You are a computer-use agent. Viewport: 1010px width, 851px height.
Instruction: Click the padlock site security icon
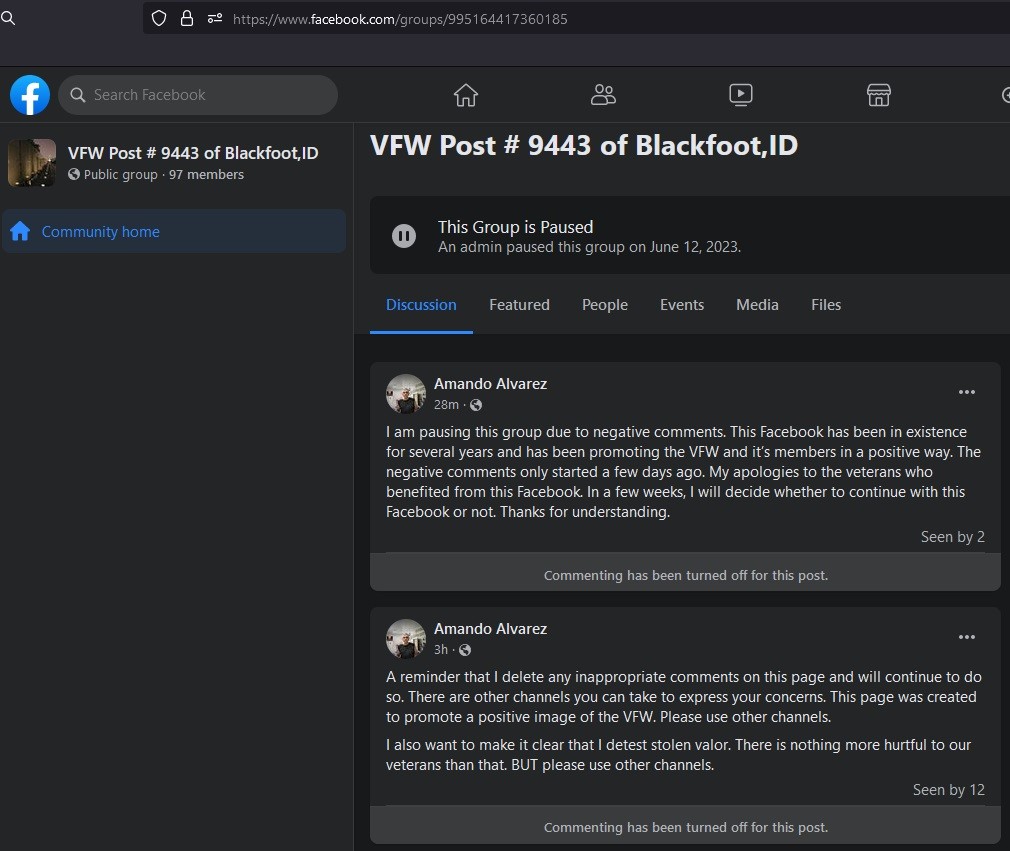click(187, 18)
